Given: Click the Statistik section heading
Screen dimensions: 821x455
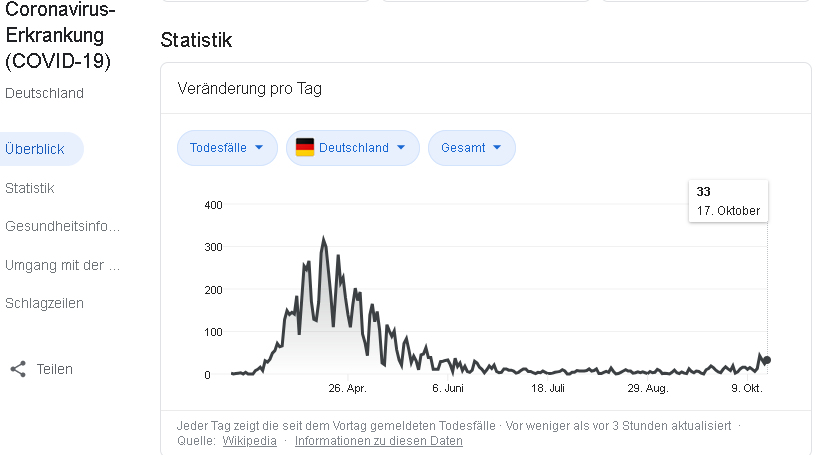Looking at the screenshot, I should 196,40.
